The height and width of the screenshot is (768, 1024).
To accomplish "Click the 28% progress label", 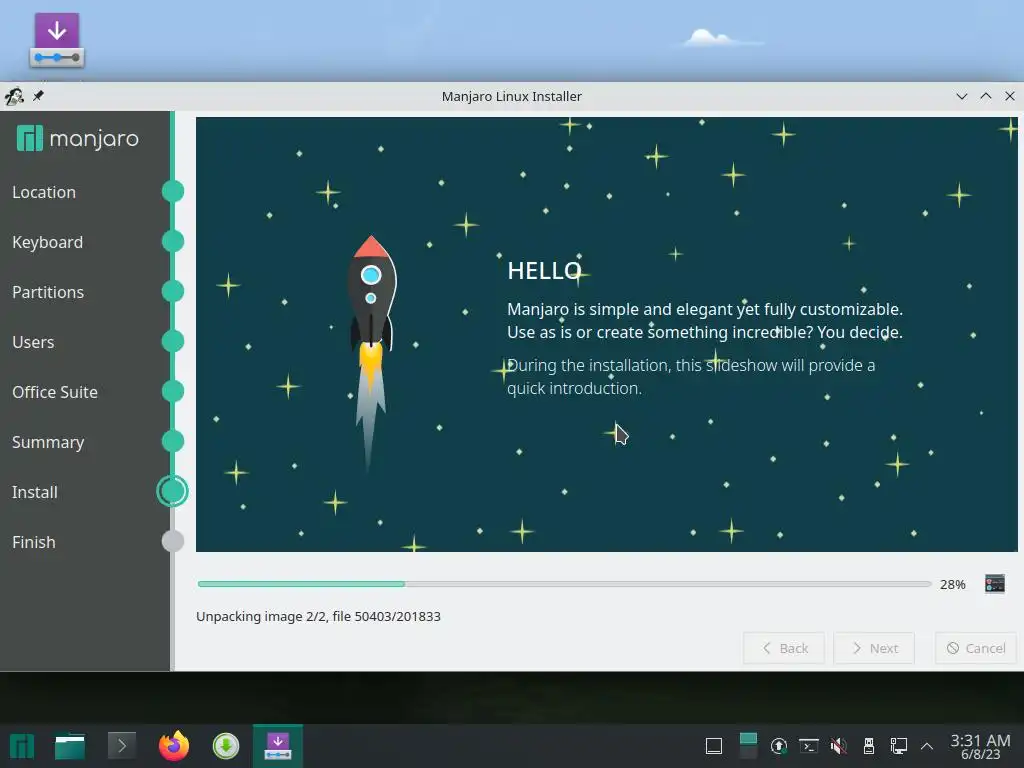I will pos(952,584).
